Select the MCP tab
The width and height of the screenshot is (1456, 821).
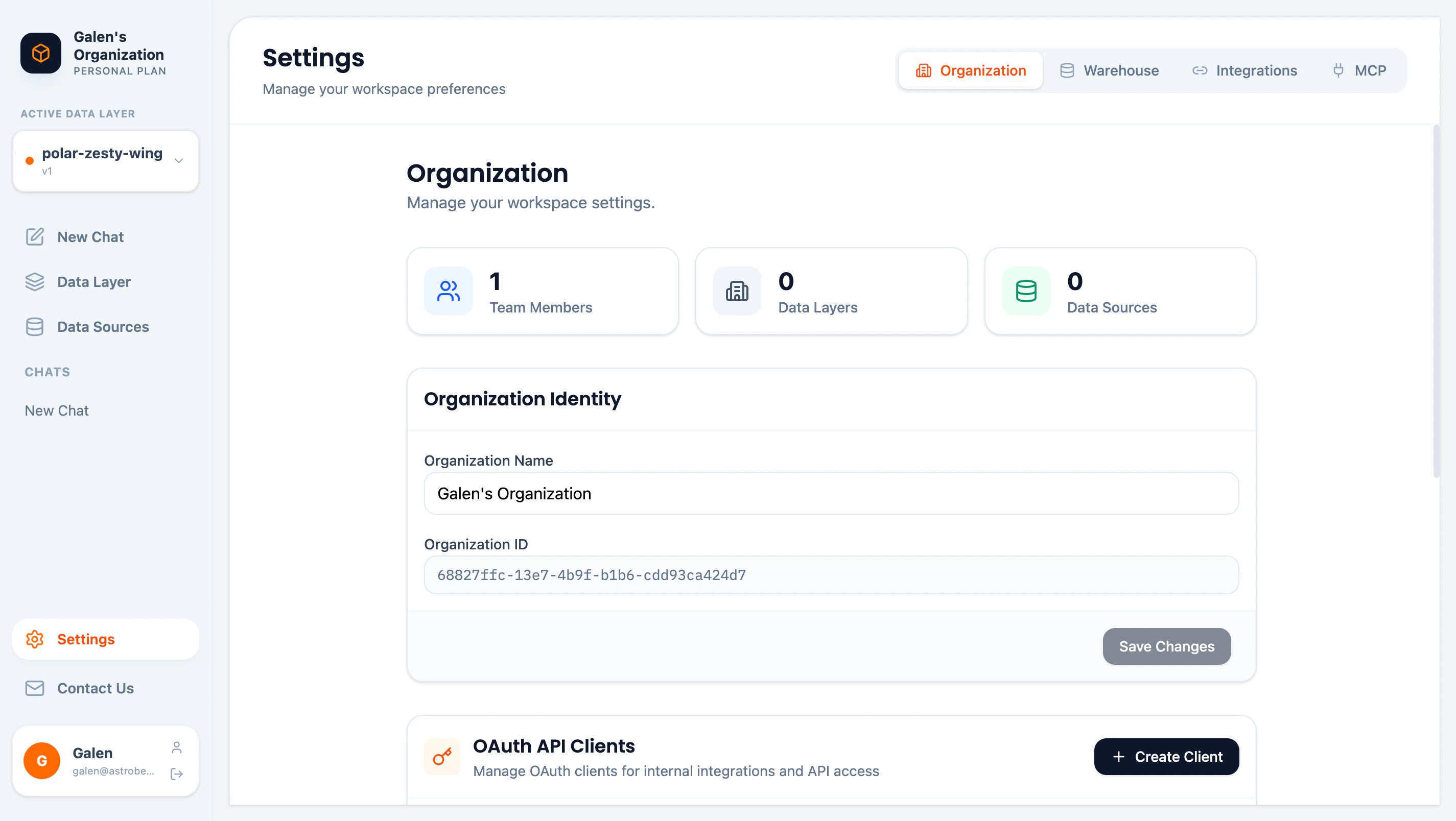point(1360,70)
